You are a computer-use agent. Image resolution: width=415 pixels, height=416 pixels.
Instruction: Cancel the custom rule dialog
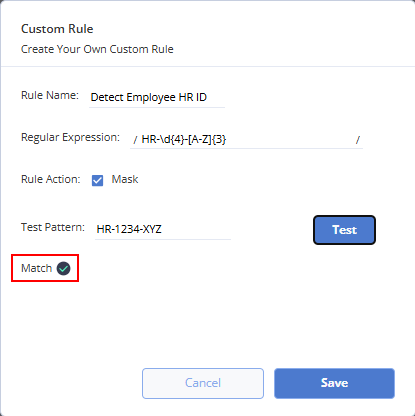pos(203,383)
